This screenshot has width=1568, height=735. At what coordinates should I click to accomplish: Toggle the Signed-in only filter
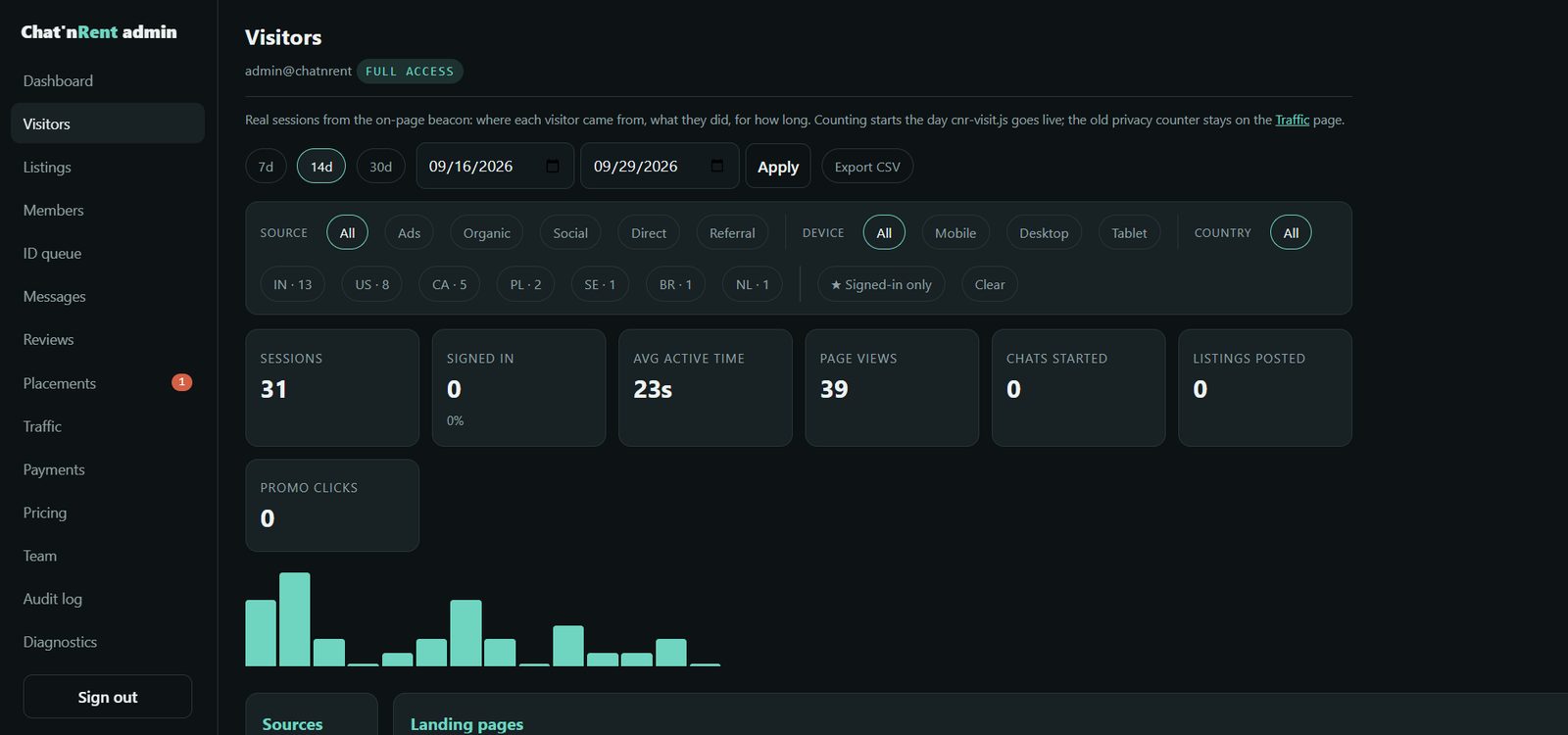(881, 284)
